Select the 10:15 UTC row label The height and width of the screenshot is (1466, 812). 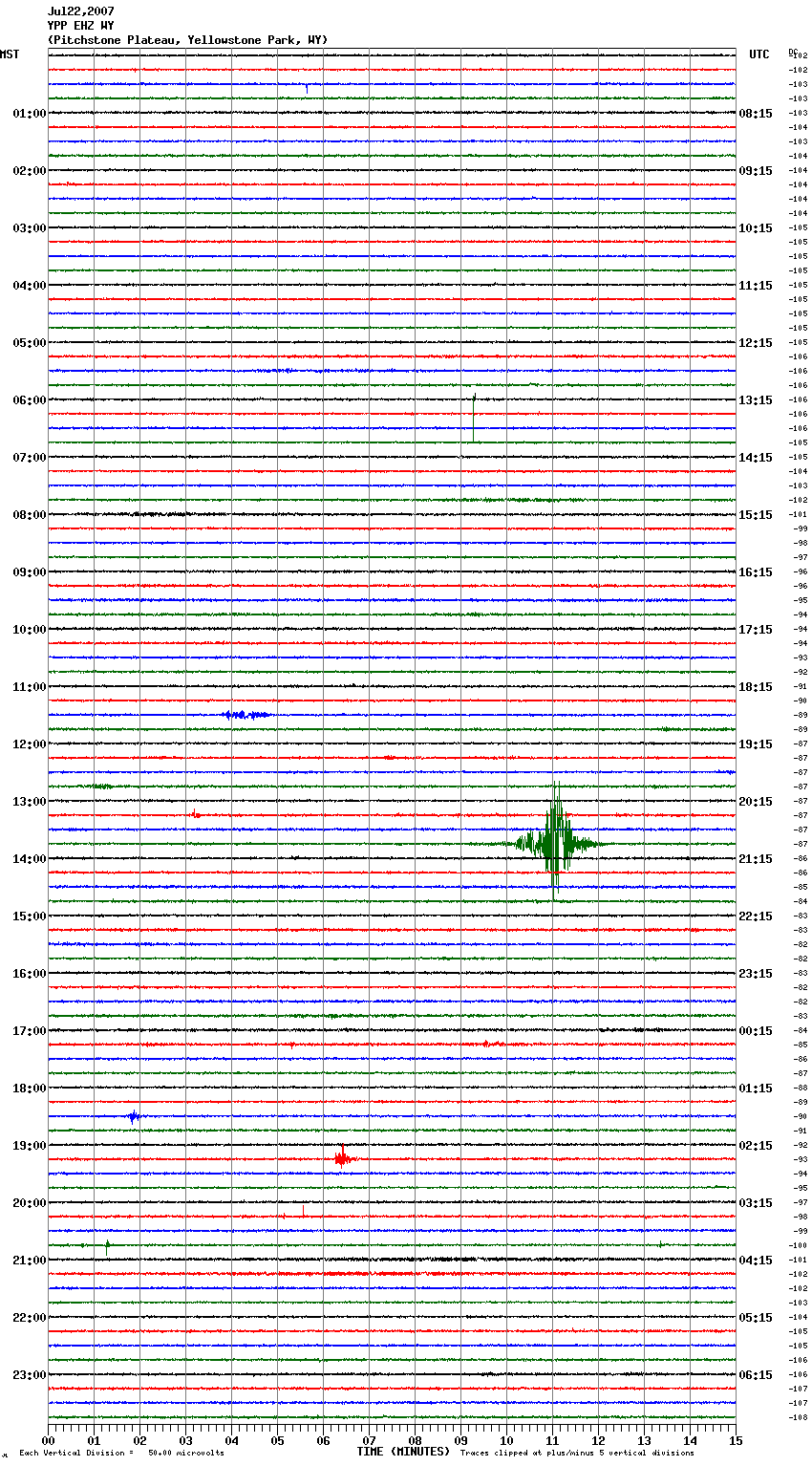click(756, 228)
